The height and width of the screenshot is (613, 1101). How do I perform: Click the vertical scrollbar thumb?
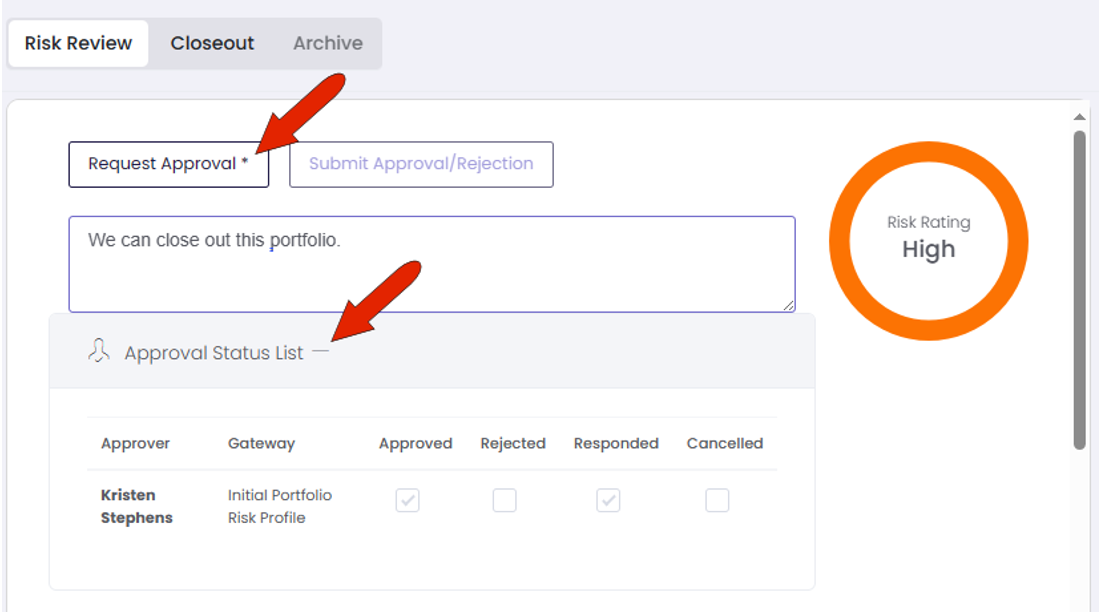click(x=1079, y=289)
